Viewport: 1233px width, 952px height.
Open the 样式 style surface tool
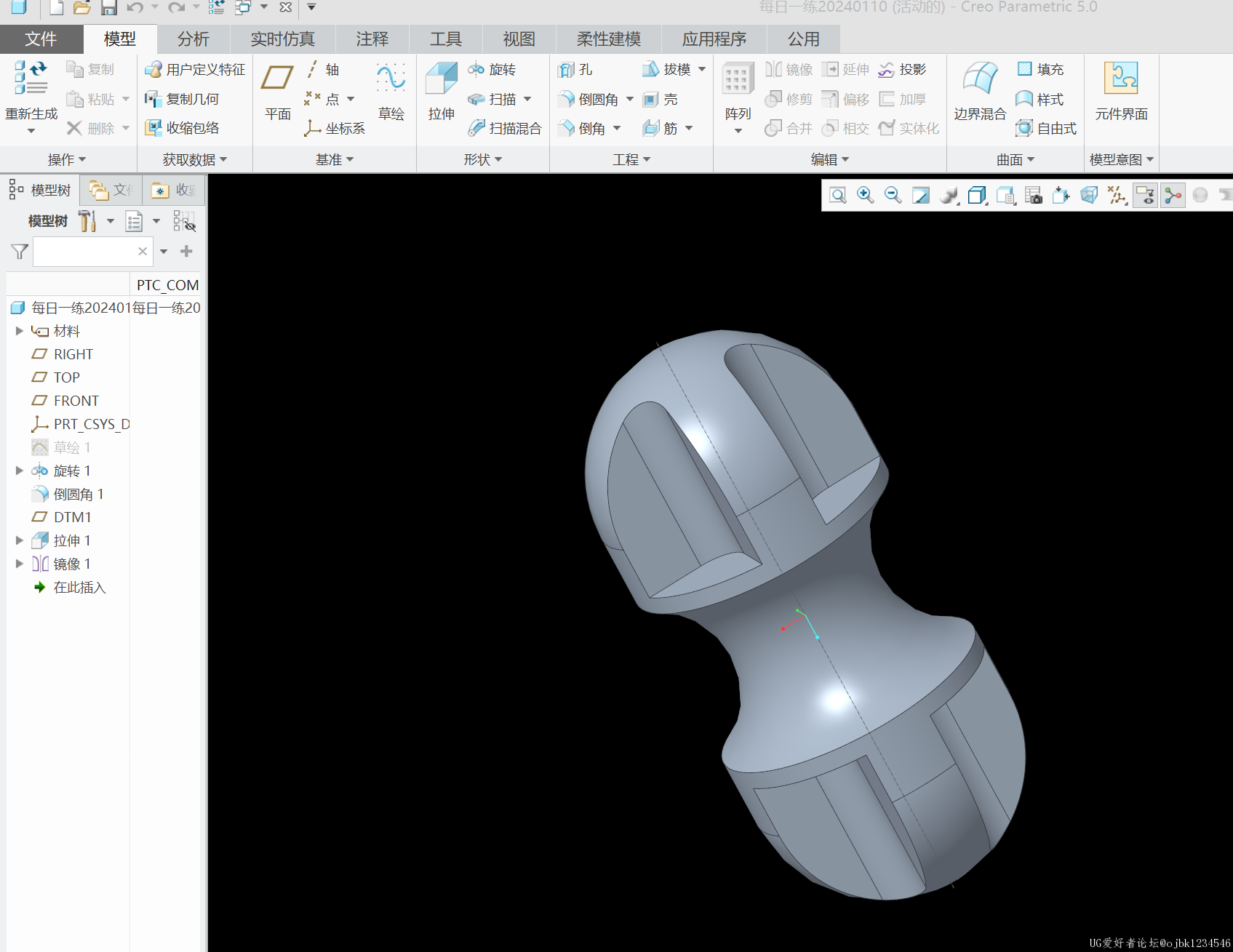tap(1040, 100)
